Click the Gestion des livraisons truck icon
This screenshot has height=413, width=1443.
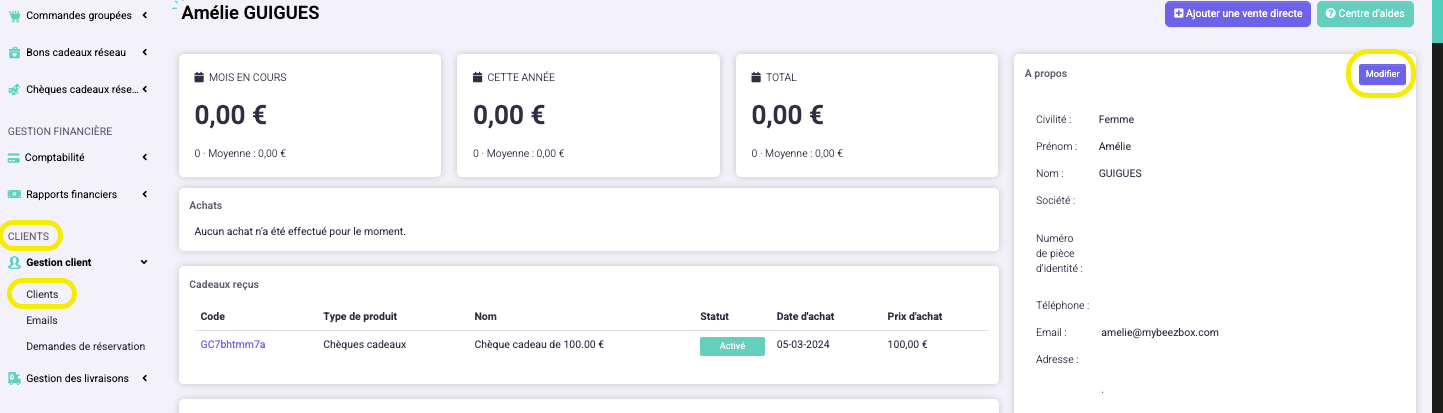[15, 378]
